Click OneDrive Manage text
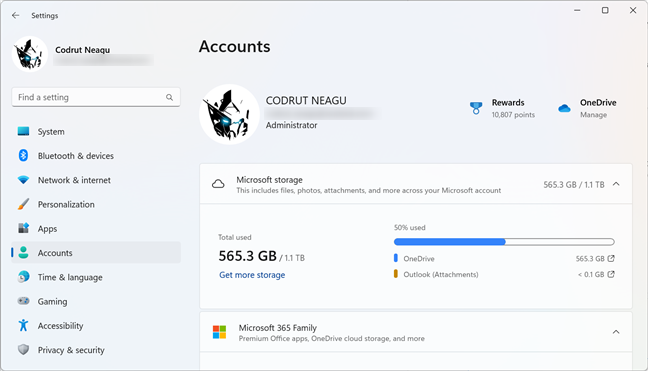This screenshot has height=371, width=648. tap(593, 115)
